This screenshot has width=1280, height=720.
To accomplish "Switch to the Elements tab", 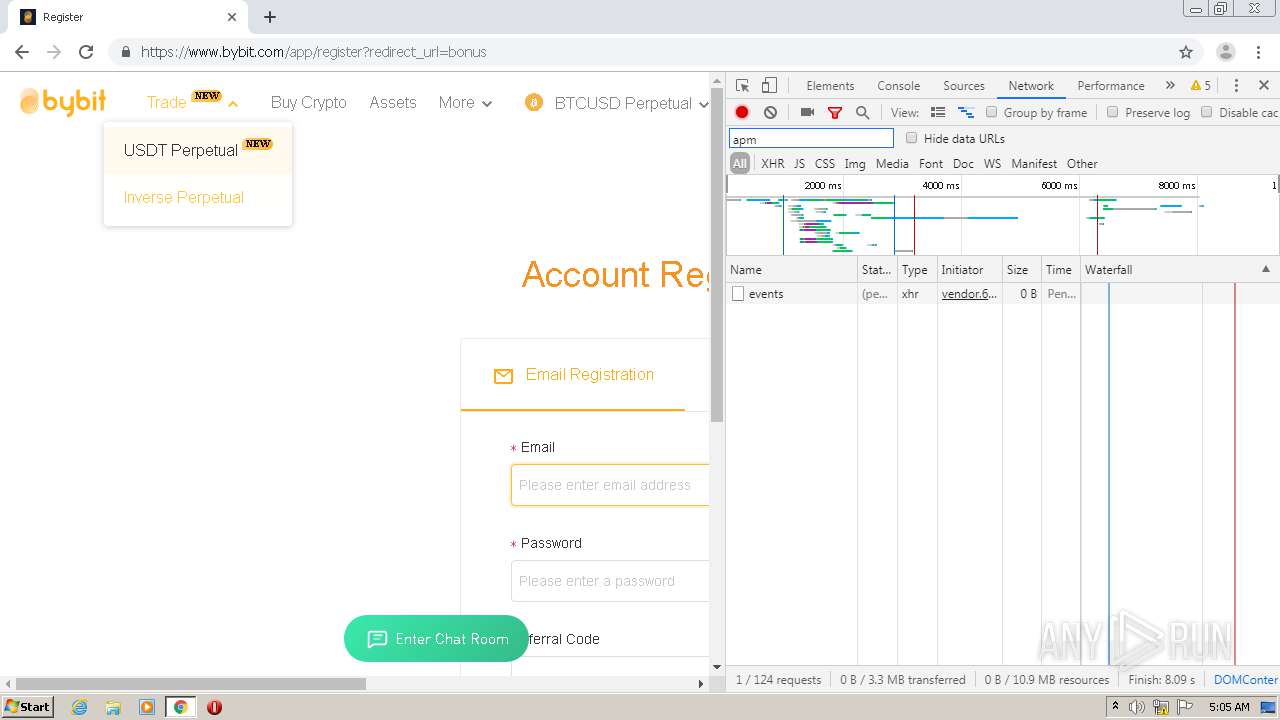I will (x=830, y=86).
